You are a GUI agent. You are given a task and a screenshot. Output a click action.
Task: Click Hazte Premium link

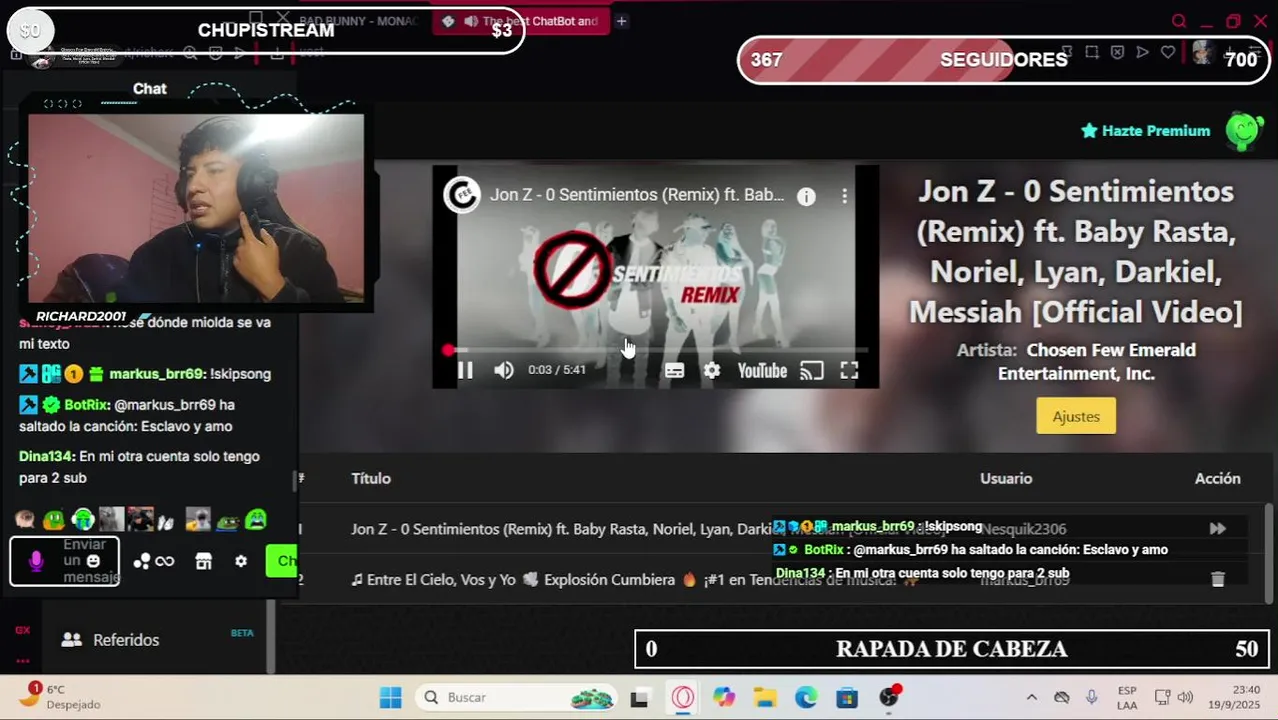coord(1146,131)
